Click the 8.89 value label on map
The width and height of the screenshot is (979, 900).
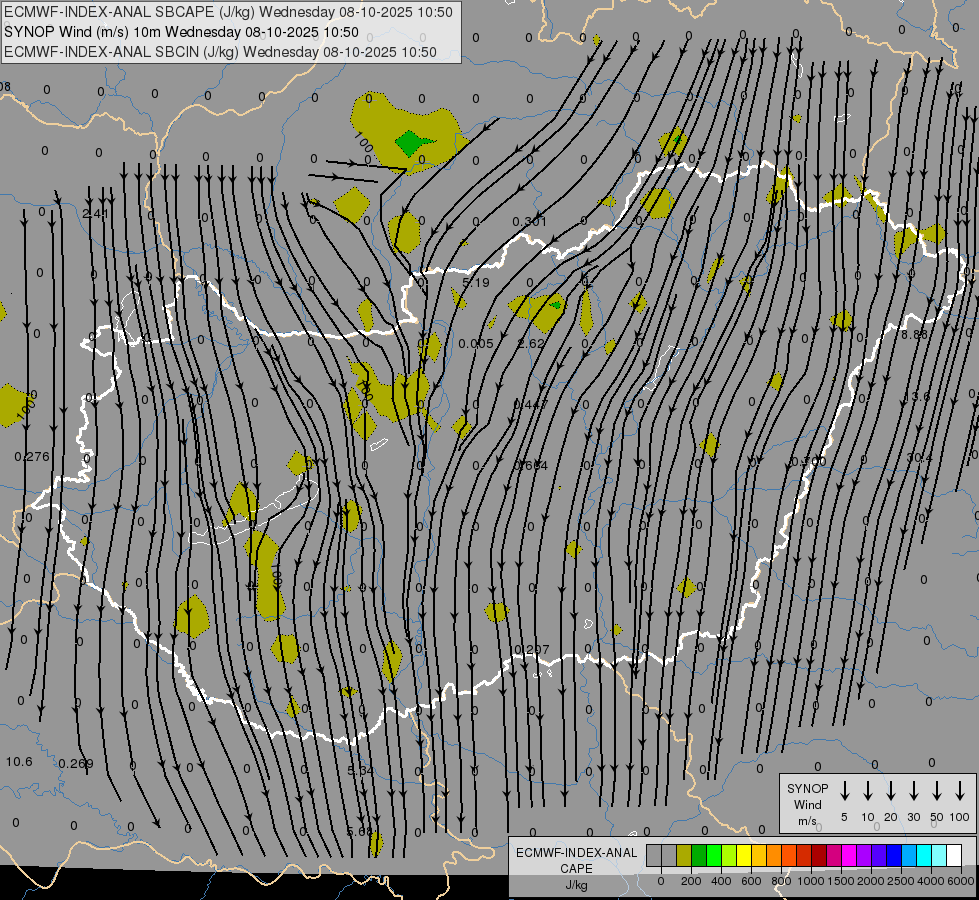[913, 334]
